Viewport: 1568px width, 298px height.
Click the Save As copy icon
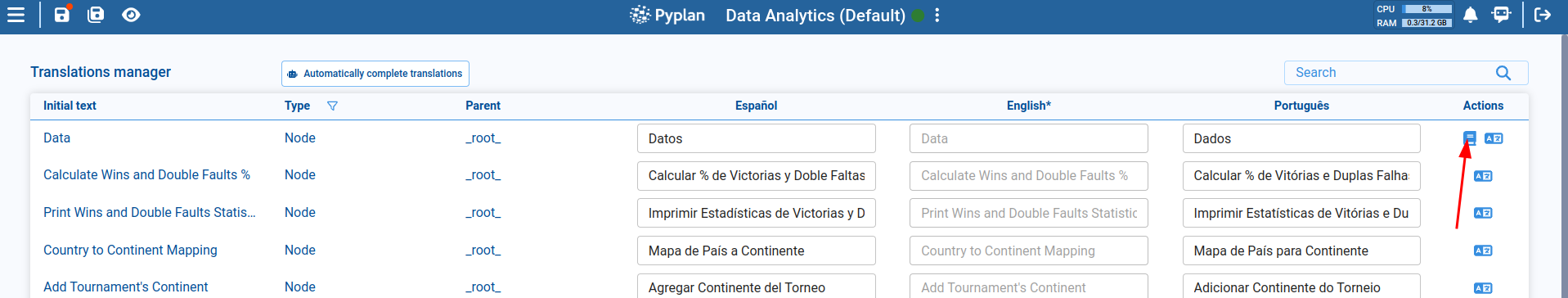(96, 15)
